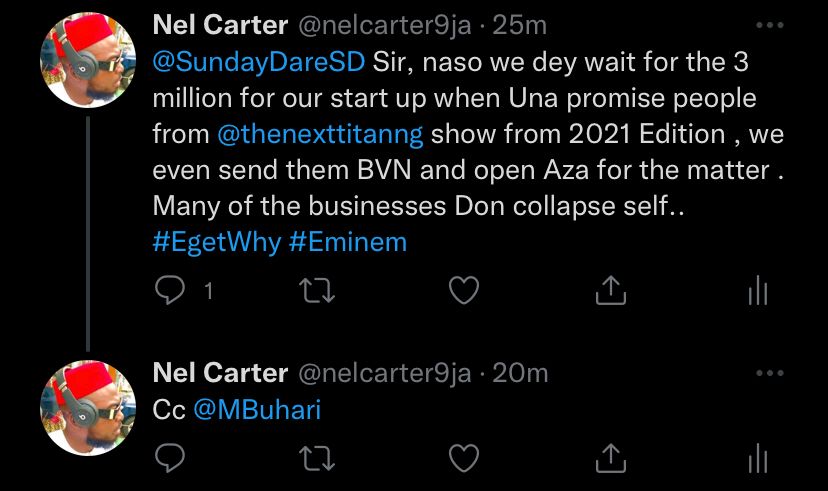Like the first tweet by Nel Carter

pos(462,291)
